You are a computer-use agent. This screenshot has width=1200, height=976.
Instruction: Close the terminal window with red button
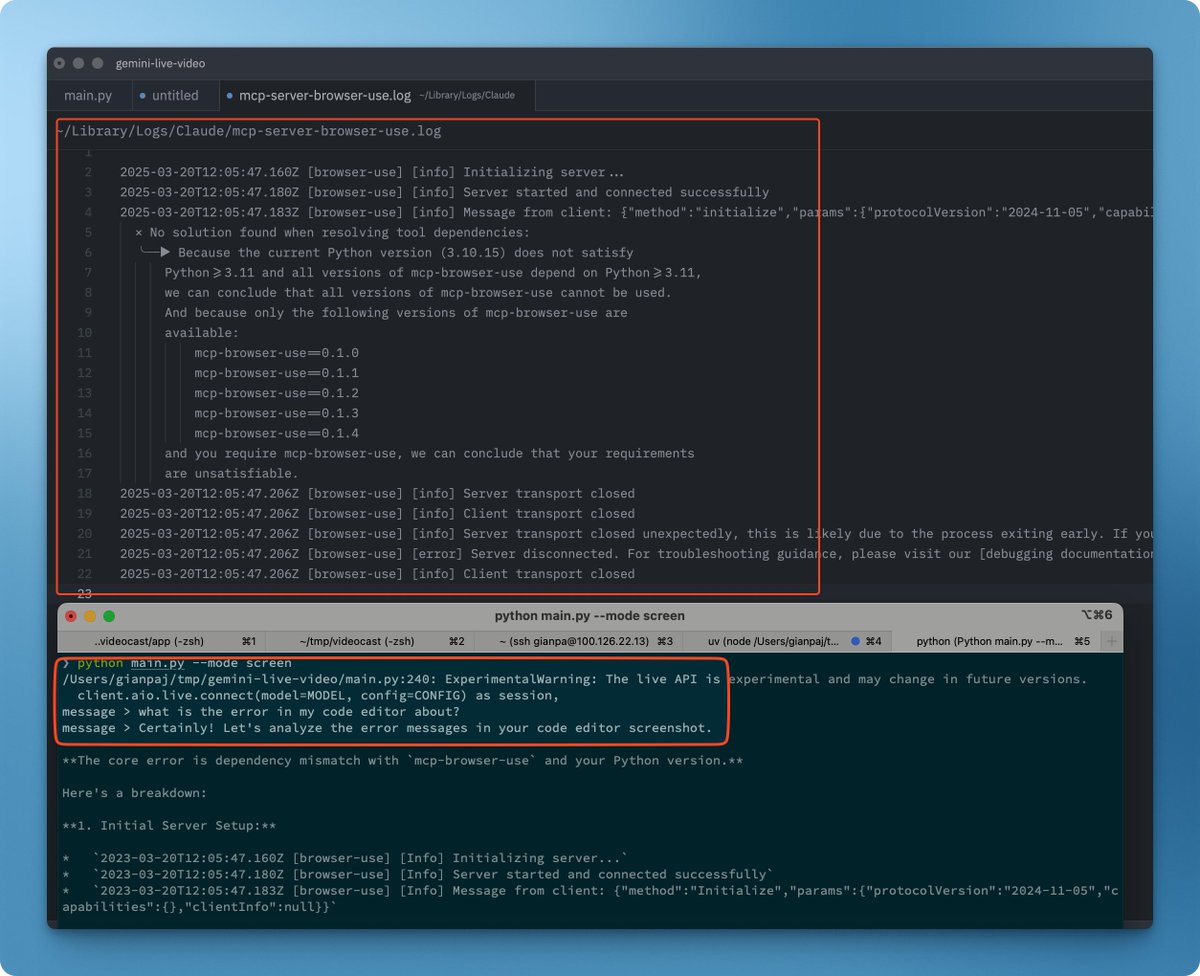click(x=71, y=616)
